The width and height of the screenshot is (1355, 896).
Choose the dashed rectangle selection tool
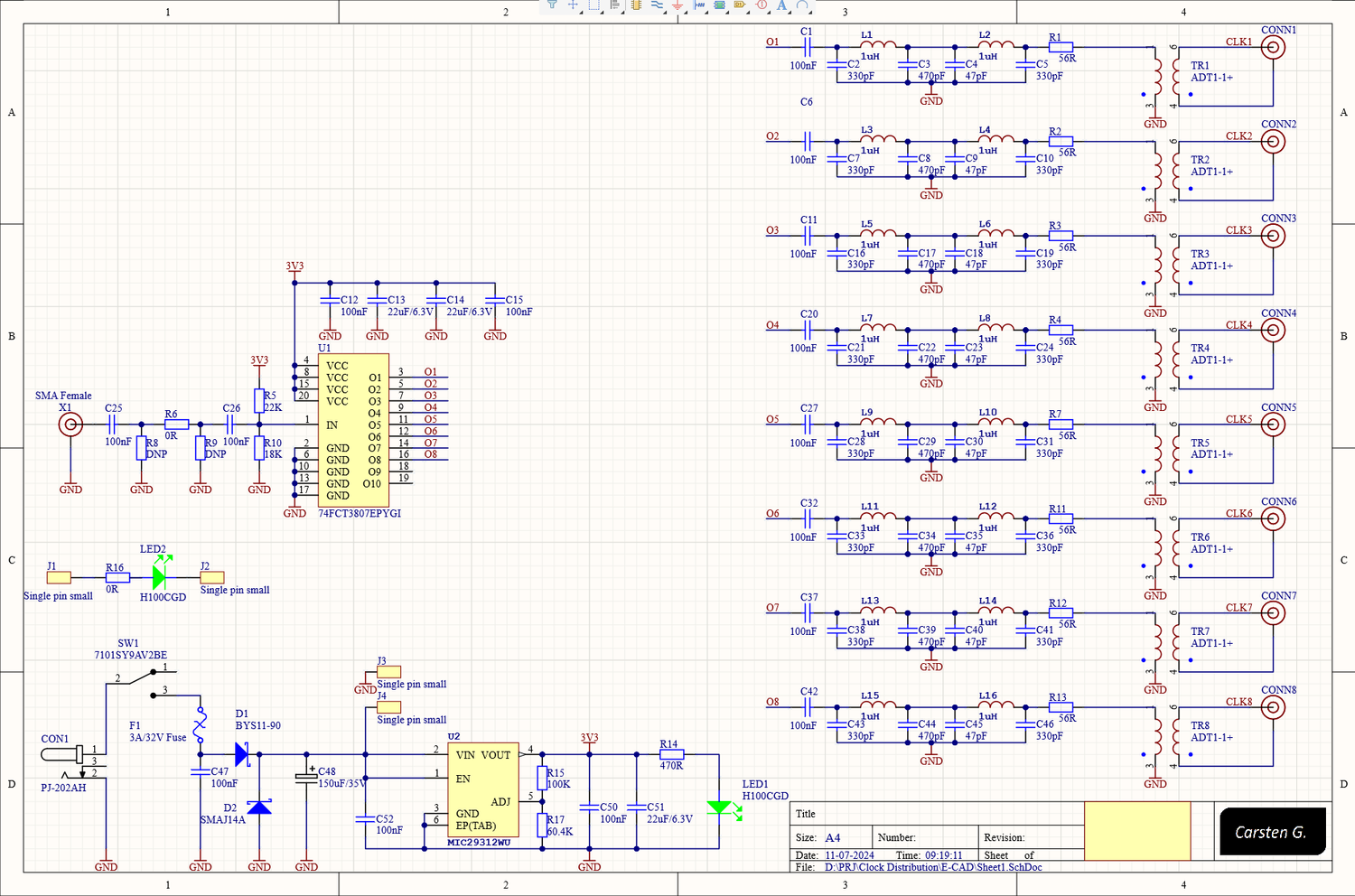(594, 5)
